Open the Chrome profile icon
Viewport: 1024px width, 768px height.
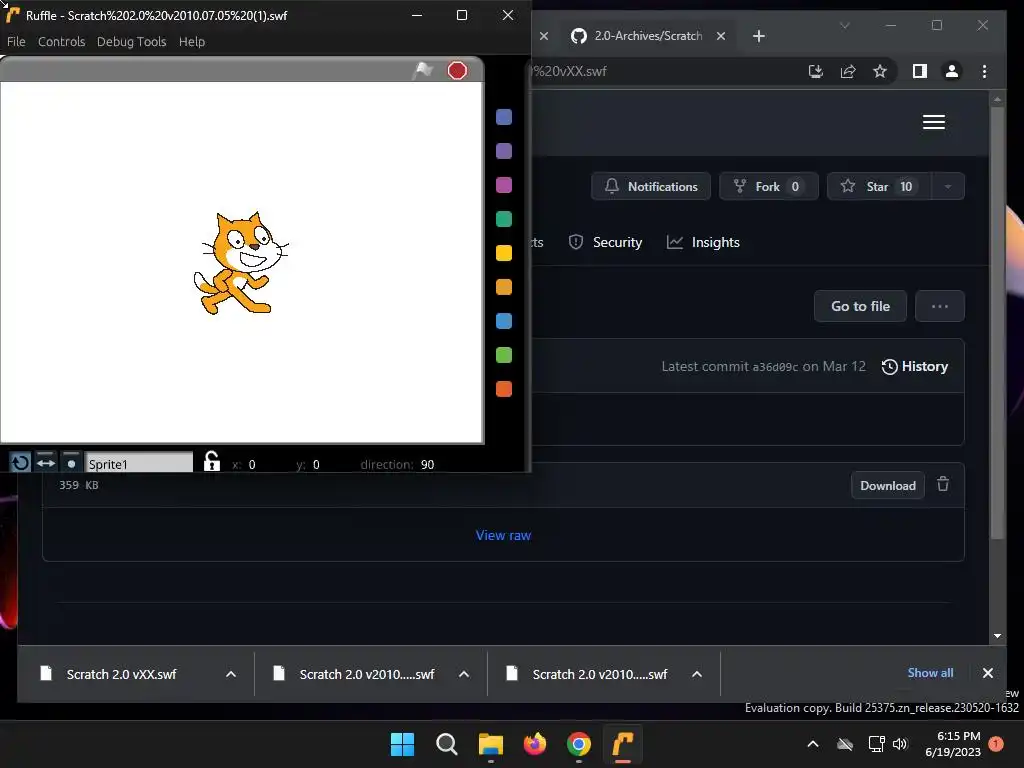[x=952, y=71]
